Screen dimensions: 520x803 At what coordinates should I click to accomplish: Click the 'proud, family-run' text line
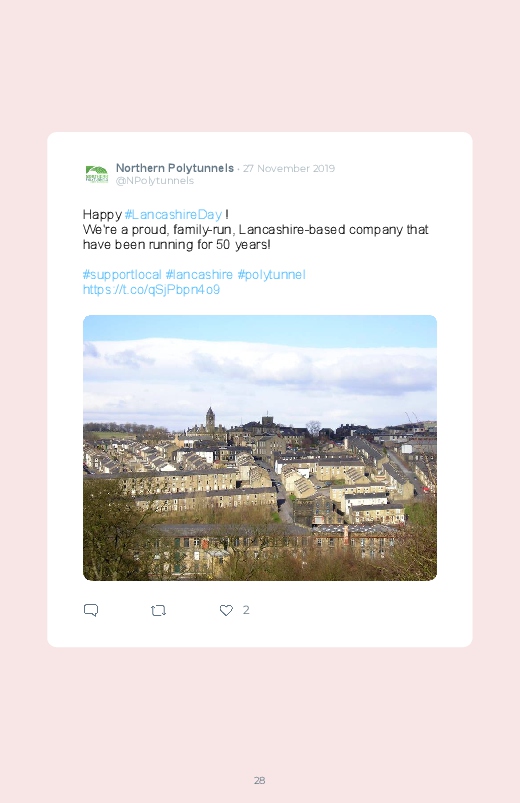coord(255,229)
